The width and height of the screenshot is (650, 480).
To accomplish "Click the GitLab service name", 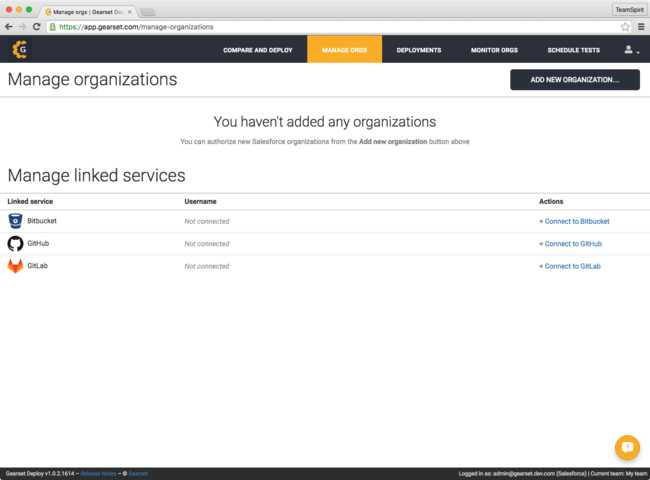I will tap(37, 266).
